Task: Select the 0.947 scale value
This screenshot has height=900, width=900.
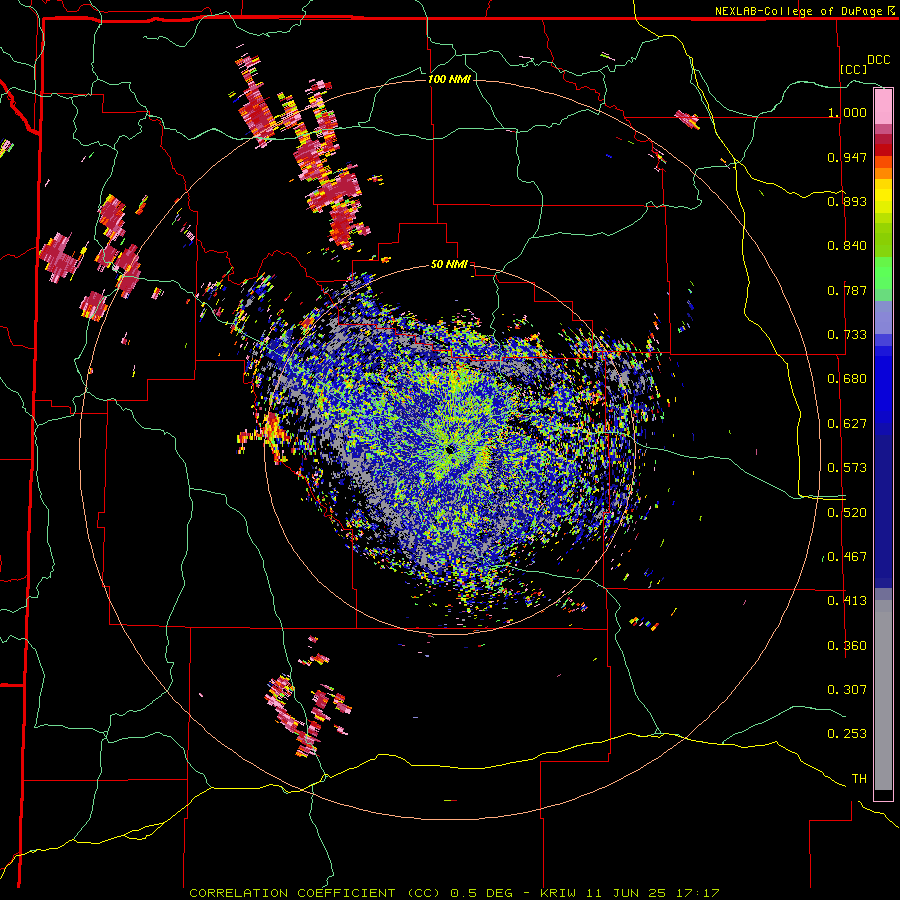Action: coord(847,157)
